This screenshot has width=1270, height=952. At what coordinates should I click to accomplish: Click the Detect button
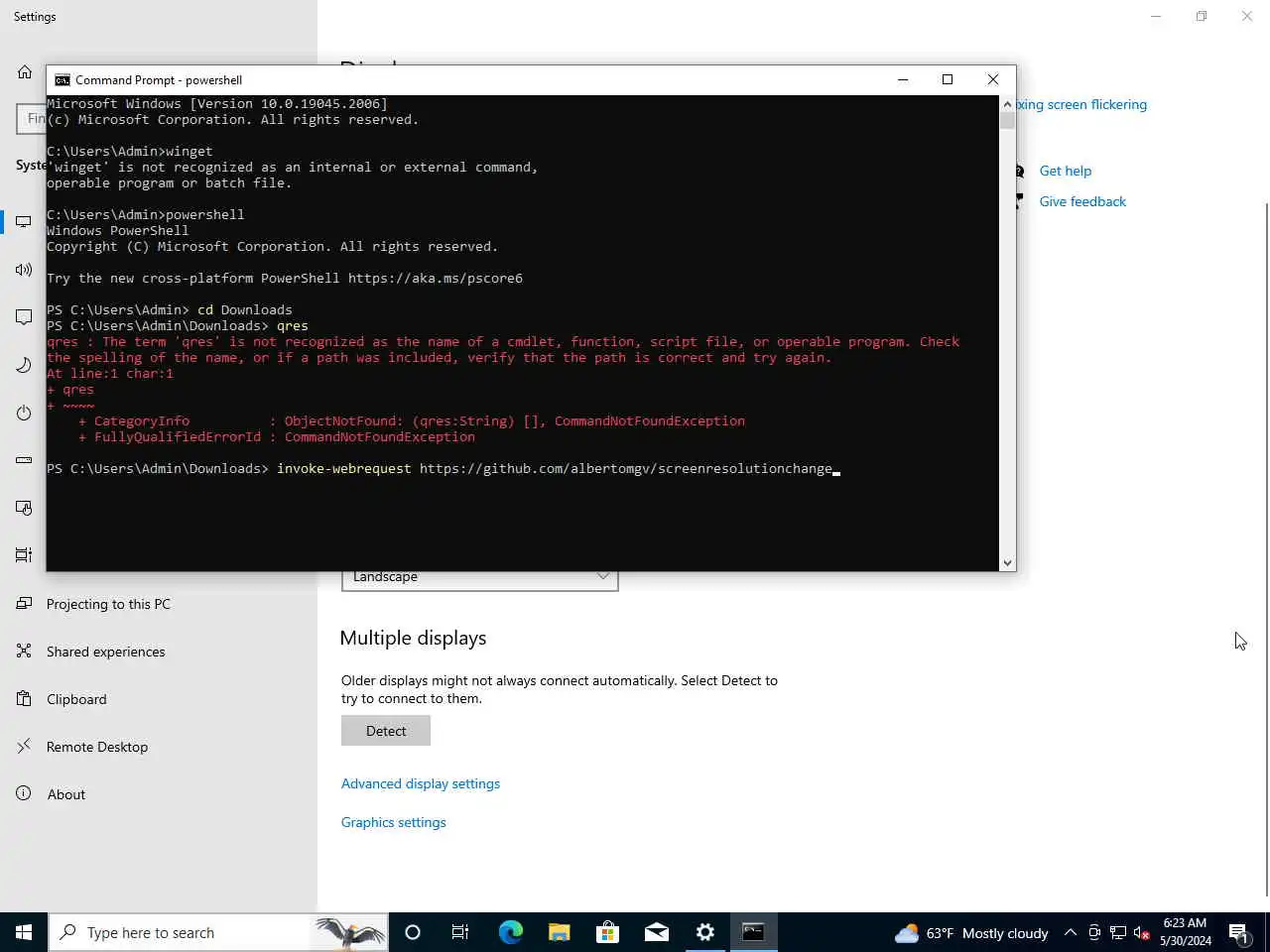(x=386, y=731)
